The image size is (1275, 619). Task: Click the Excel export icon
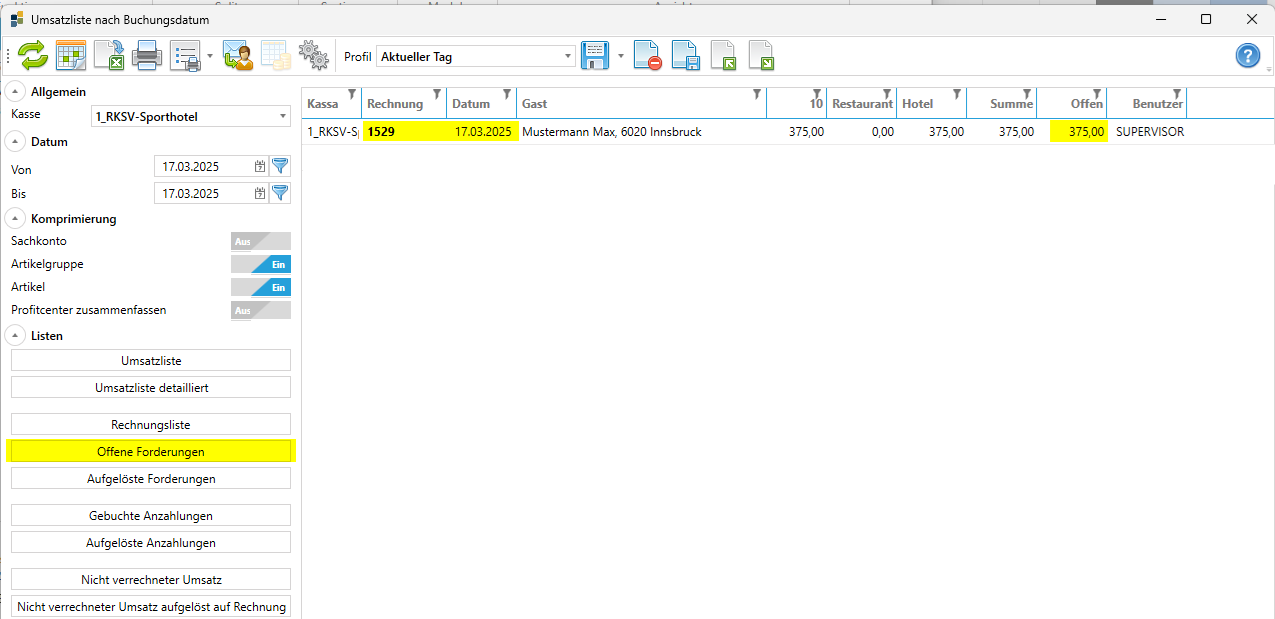[108, 56]
